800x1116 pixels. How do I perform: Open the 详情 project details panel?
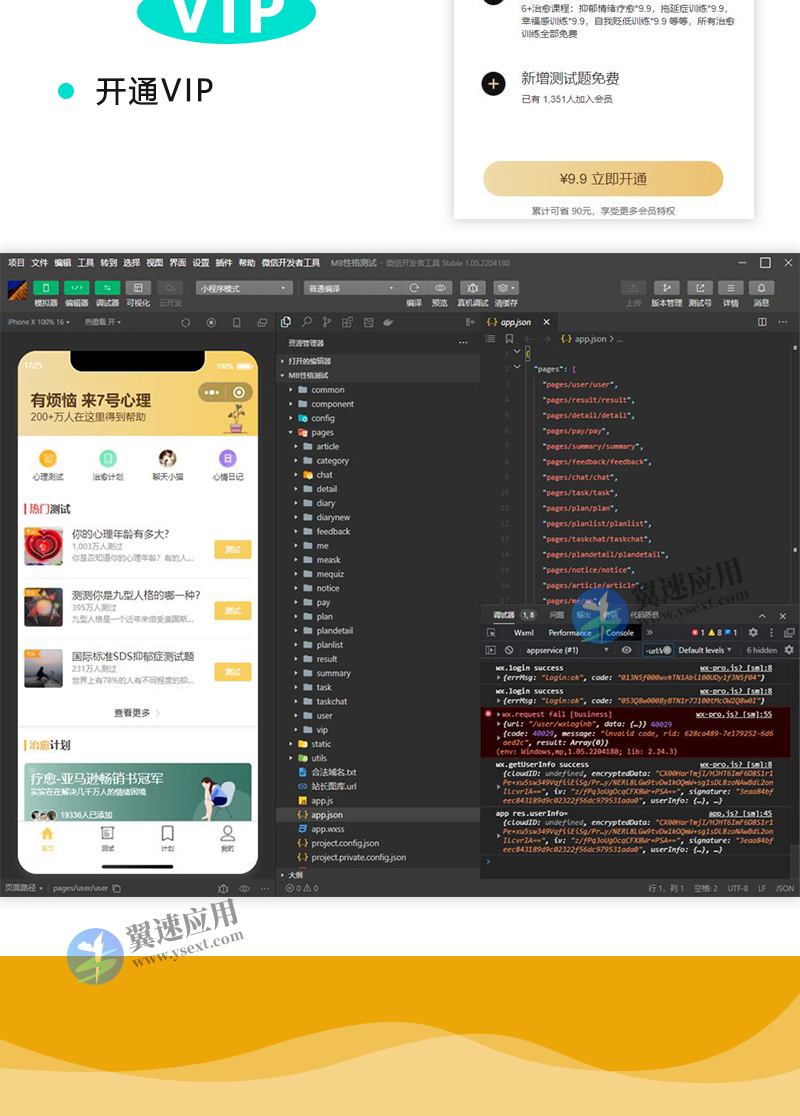coord(729,288)
